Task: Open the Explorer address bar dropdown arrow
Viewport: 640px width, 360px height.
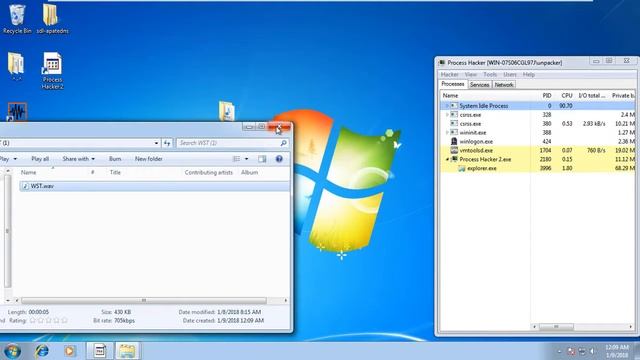Action: [x=156, y=143]
